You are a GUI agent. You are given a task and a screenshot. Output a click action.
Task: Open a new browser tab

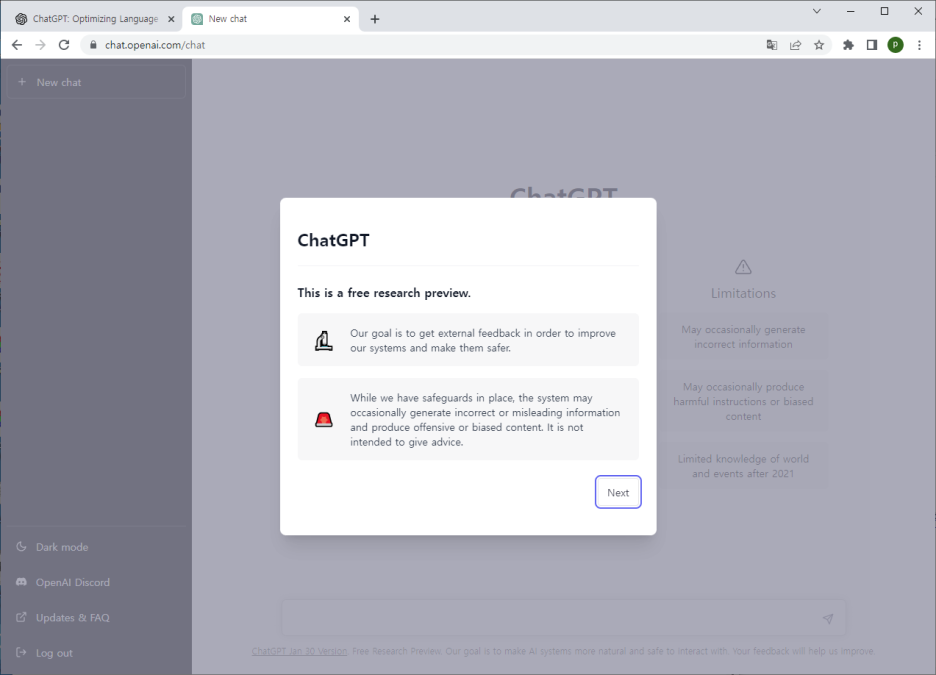point(375,19)
